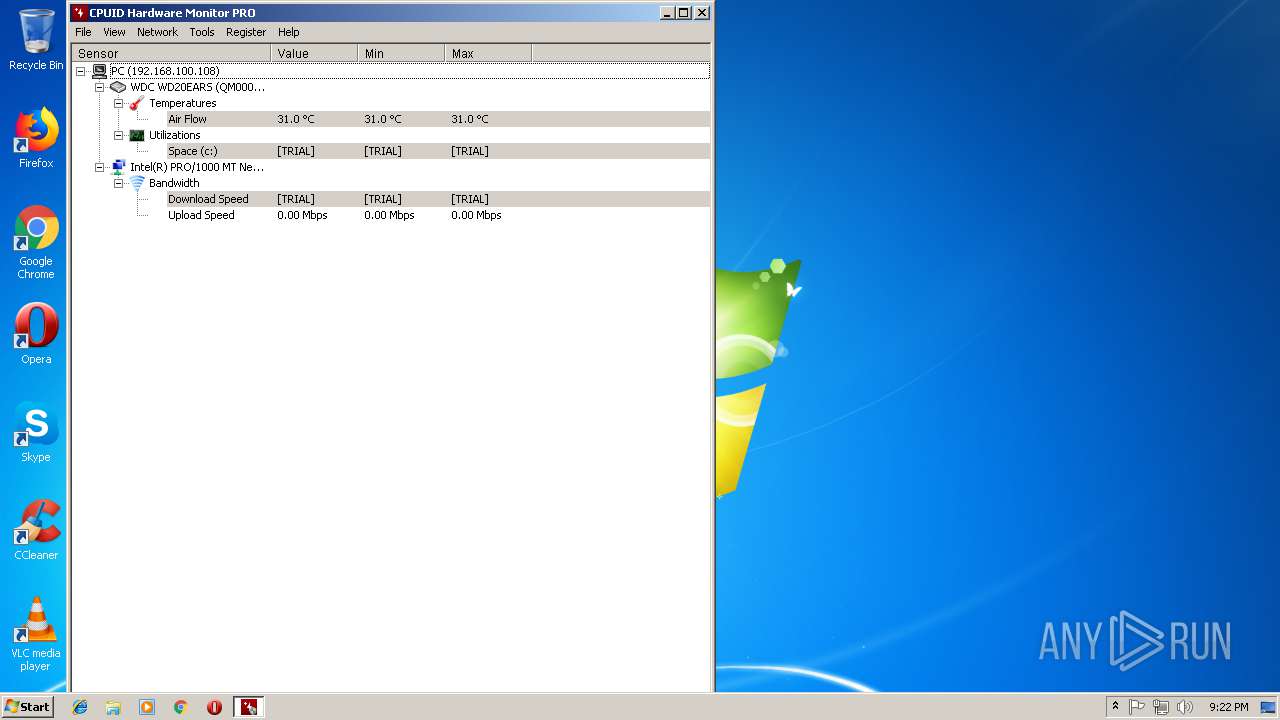Select the Temperatures label in tree
1280x720 pixels.
point(182,103)
